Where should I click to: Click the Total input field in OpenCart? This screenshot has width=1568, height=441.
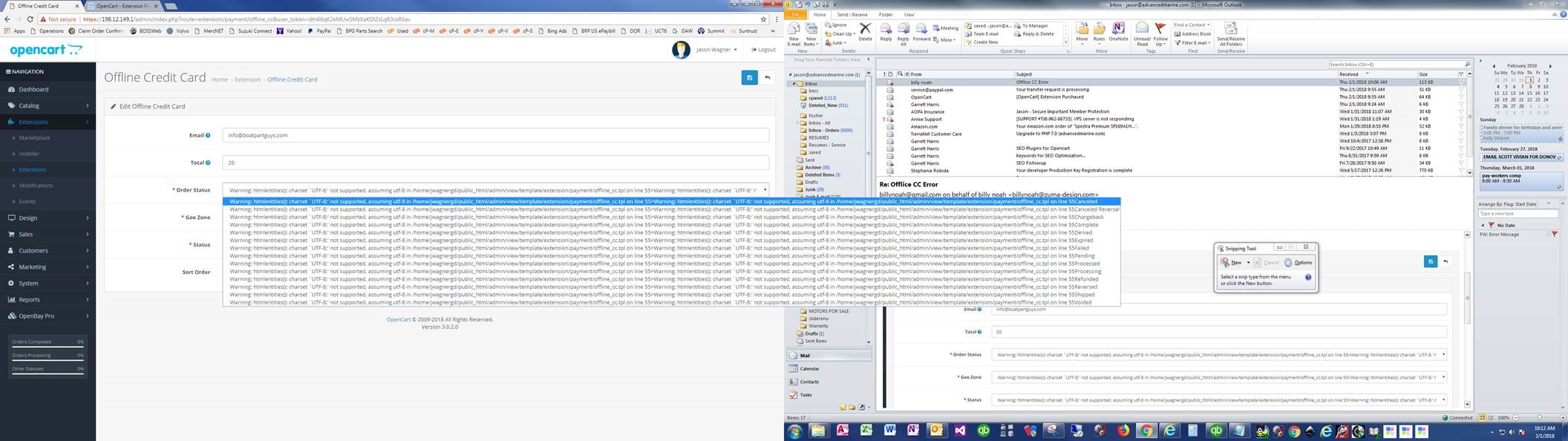point(495,163)
